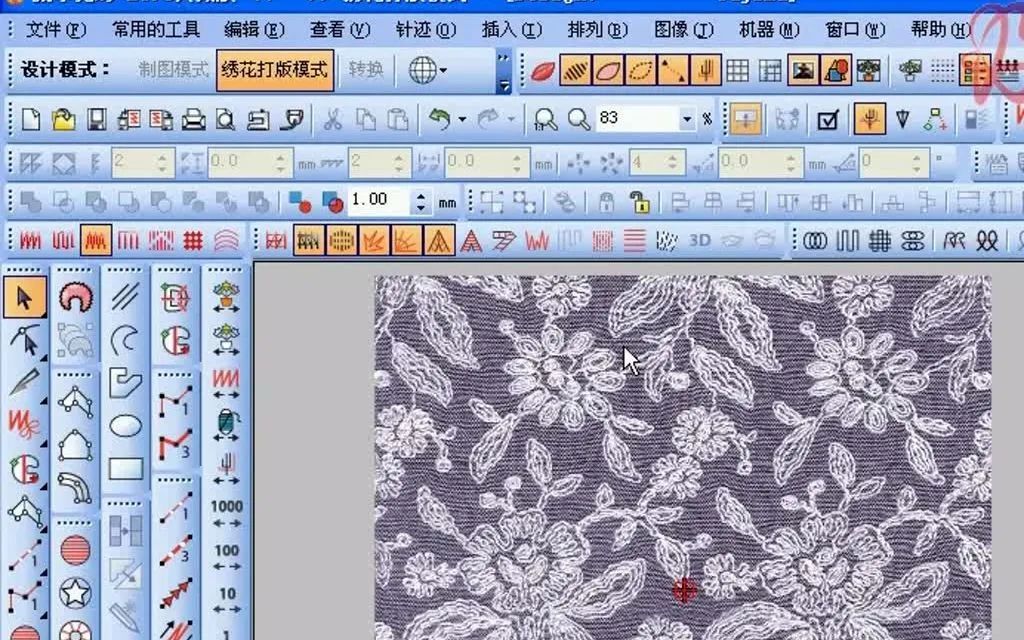Click the open padlock unlock icon
The height and width of the screenshot is (640, 1024).
[640, 202]
